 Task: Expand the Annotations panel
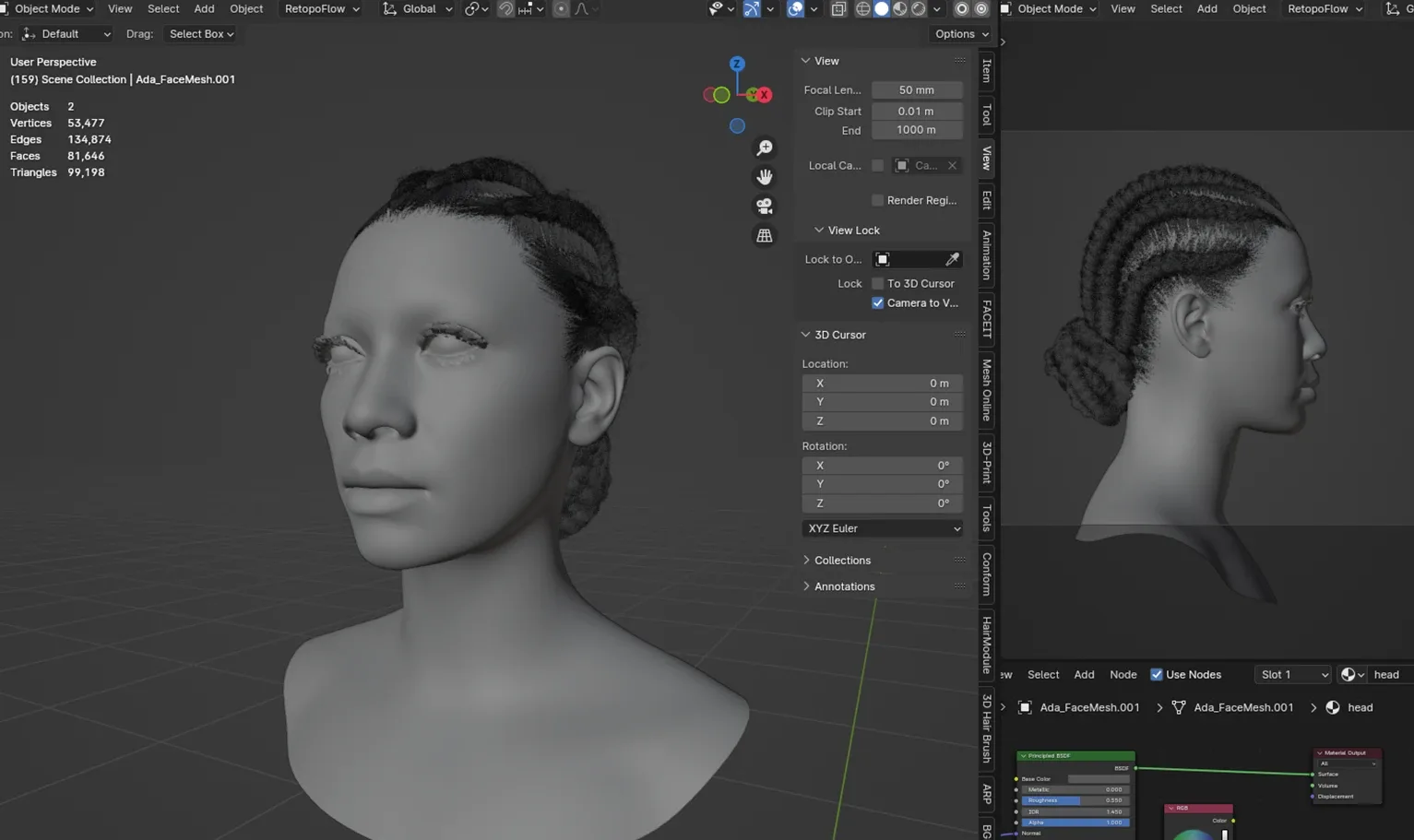click(839, 586)
